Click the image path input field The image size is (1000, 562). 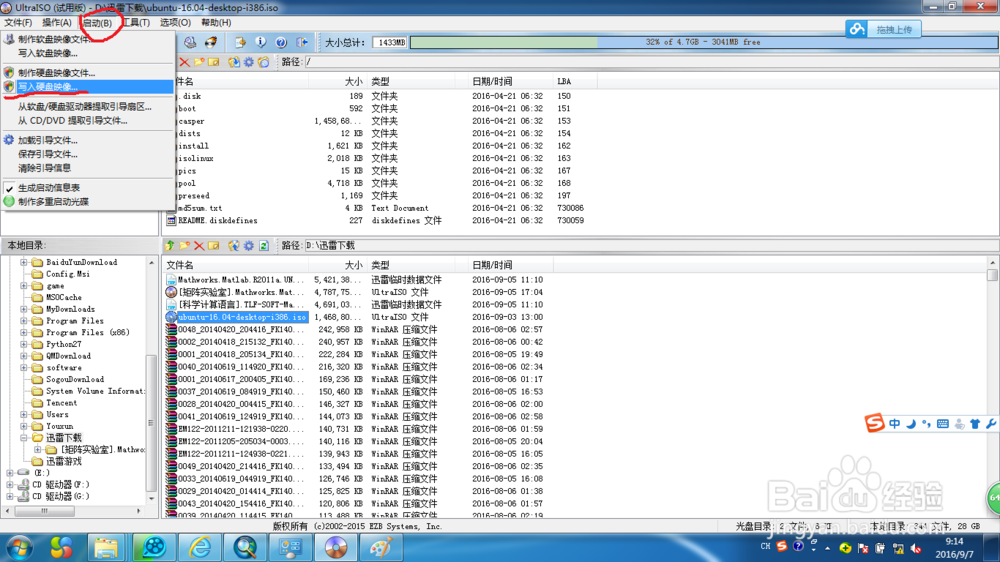coord(651,62)
